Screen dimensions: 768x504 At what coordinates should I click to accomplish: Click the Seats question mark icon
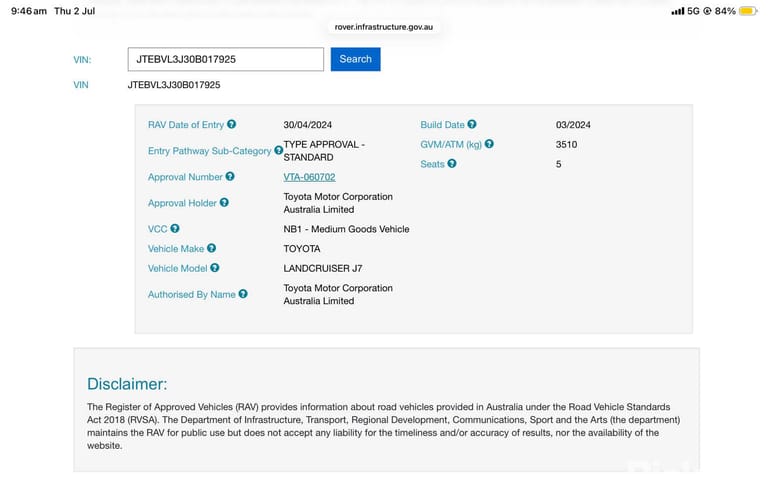pos(452,164)
